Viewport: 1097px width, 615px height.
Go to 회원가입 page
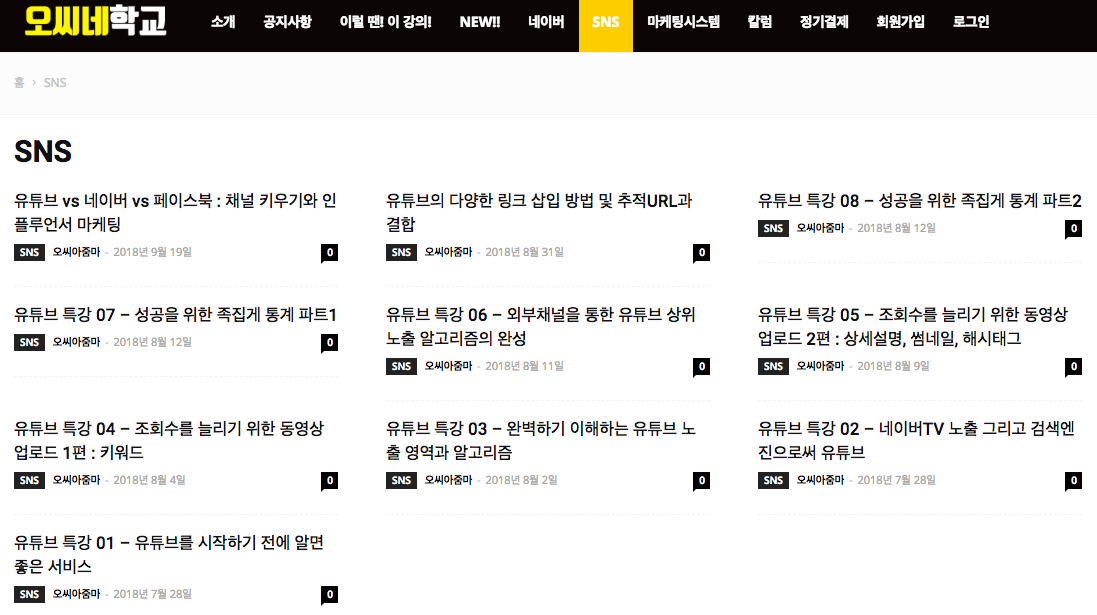click(900, 22)
